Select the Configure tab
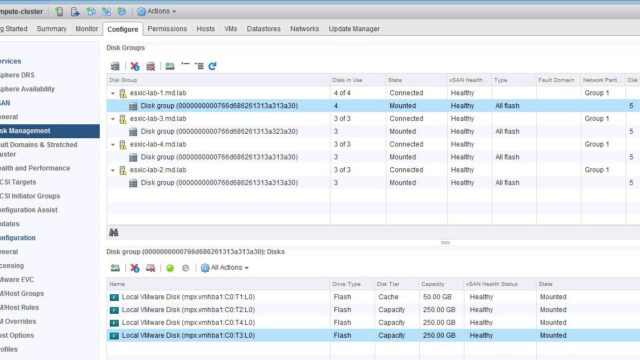The image size is (640, 360). [122, 29]
